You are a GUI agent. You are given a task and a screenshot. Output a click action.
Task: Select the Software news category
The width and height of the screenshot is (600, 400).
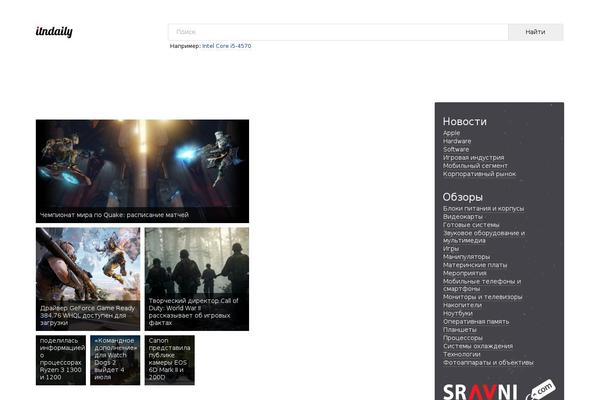[456, 149]
